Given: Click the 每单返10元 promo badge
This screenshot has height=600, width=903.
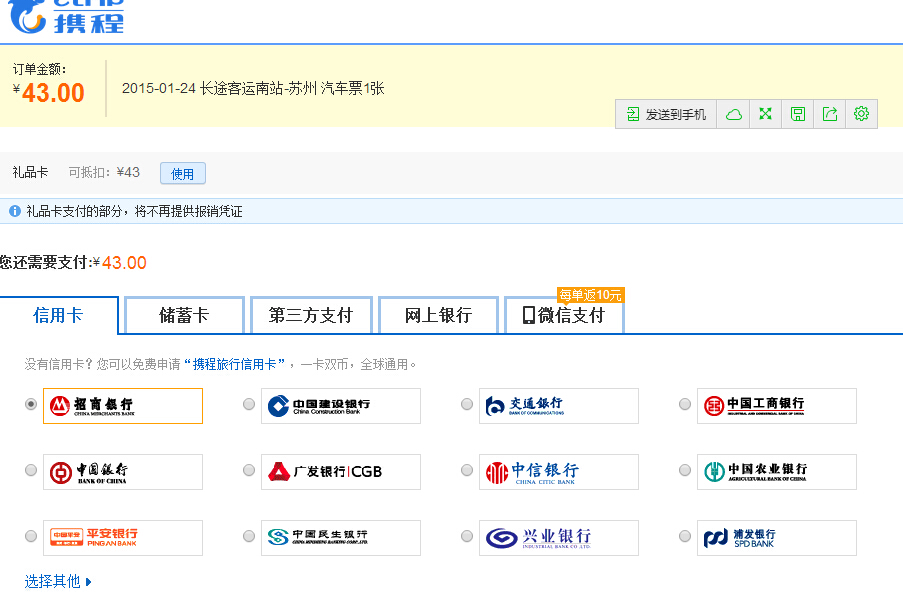Looking at the screenshot, I should 590,295.
